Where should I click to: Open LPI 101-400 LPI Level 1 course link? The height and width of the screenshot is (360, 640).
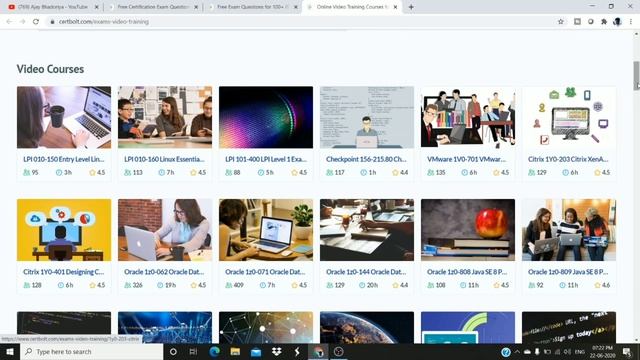(266, 159)
